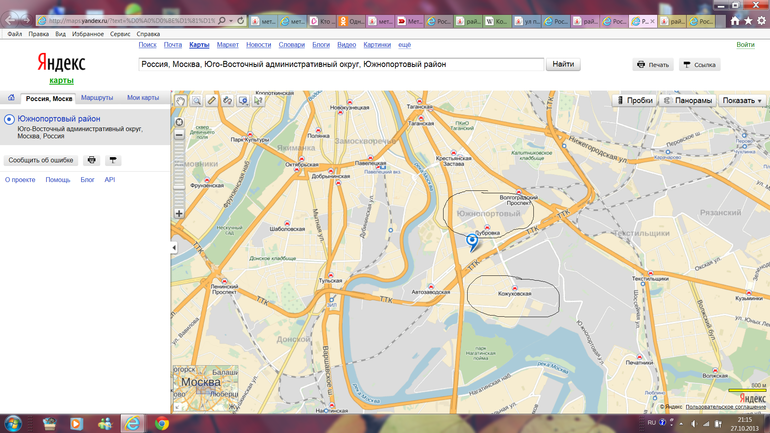Screen dimensions: 770x433
Task: Toggle the Пробки traffic layer
Action: (x=634, y=100)
